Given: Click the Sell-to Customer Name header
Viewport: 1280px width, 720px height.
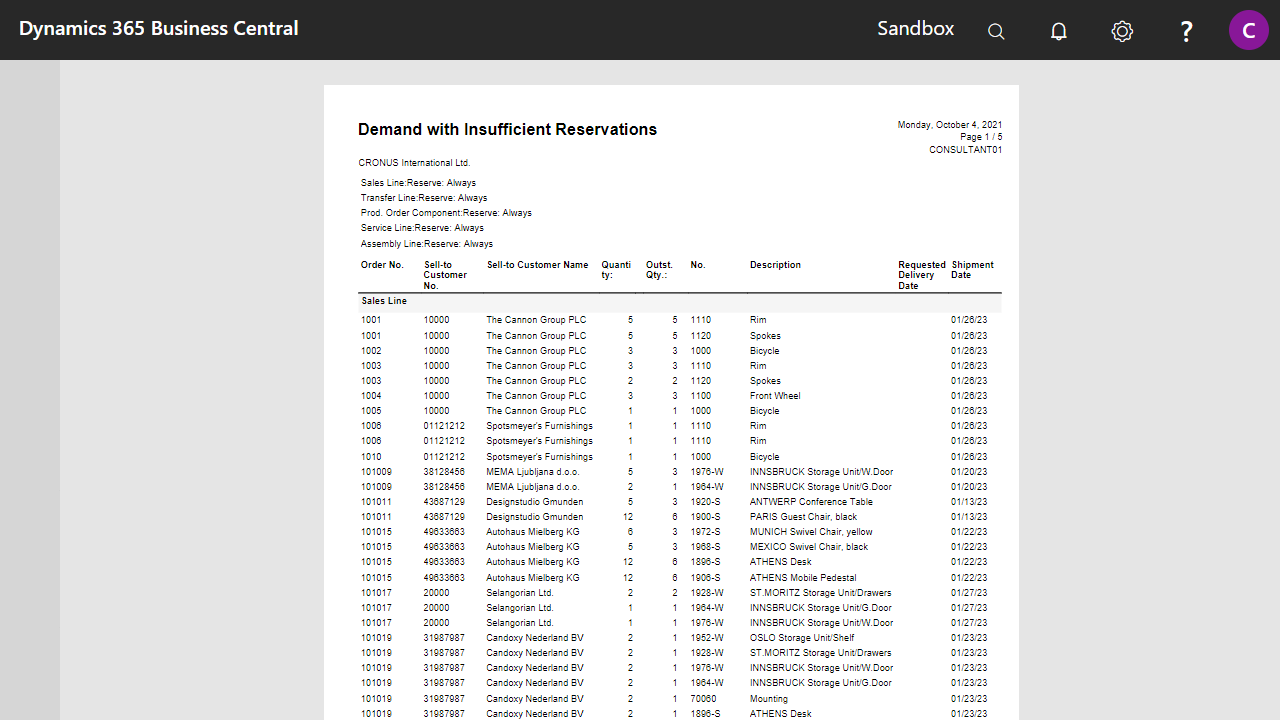Looking at the screenshot, I should coord(538,264).
